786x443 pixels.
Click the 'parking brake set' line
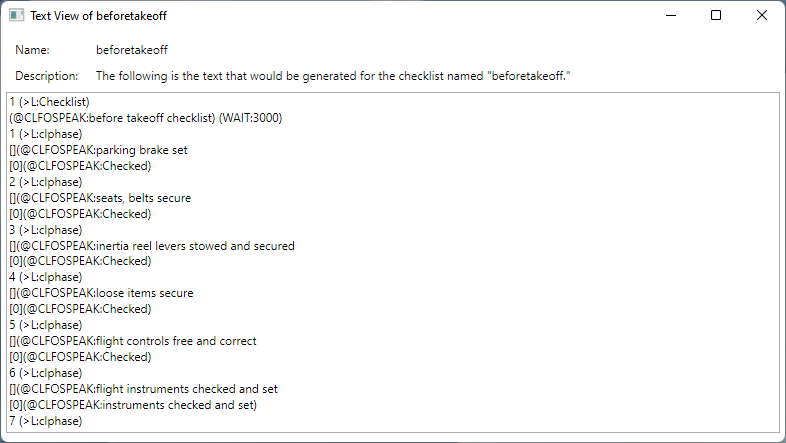[x=98, y=150]
